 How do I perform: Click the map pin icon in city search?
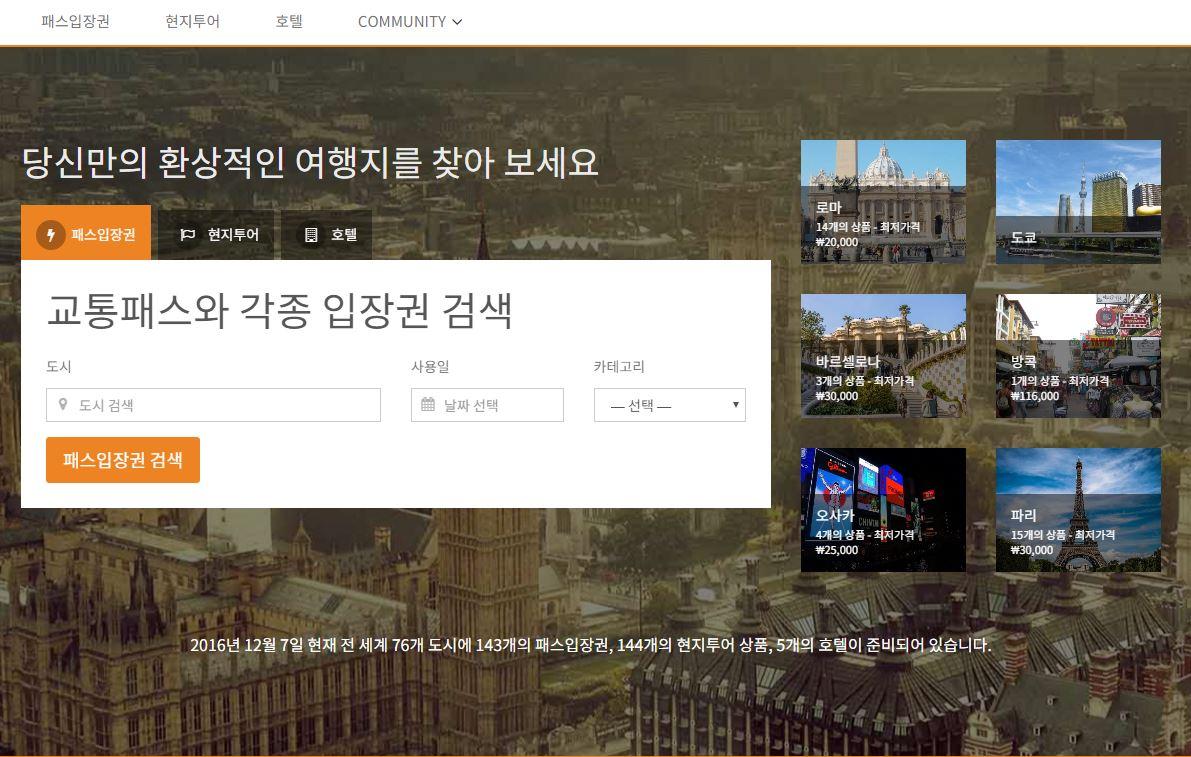click(63, 405)
